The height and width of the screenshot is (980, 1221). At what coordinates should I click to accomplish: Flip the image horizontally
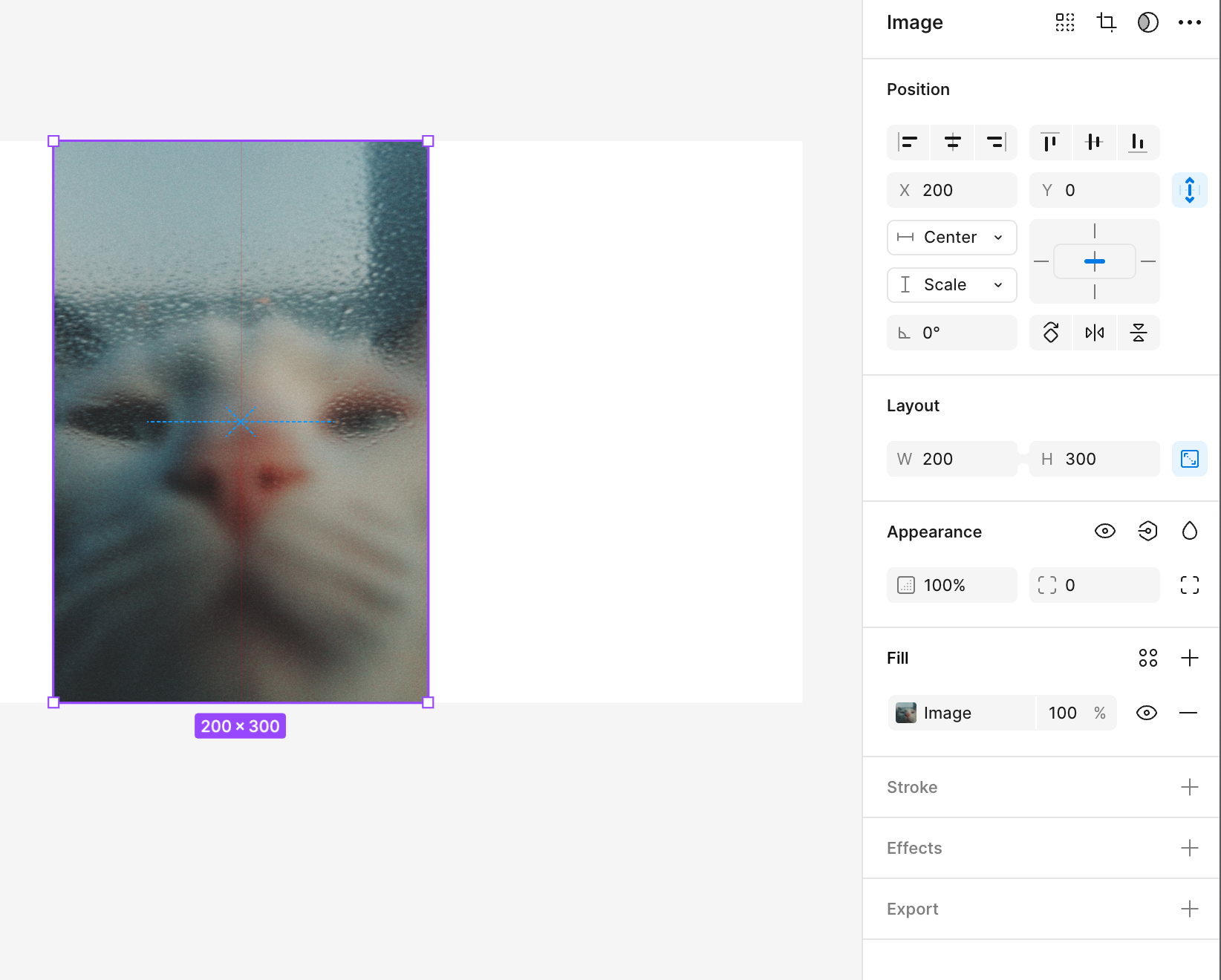pos(1095,333)
